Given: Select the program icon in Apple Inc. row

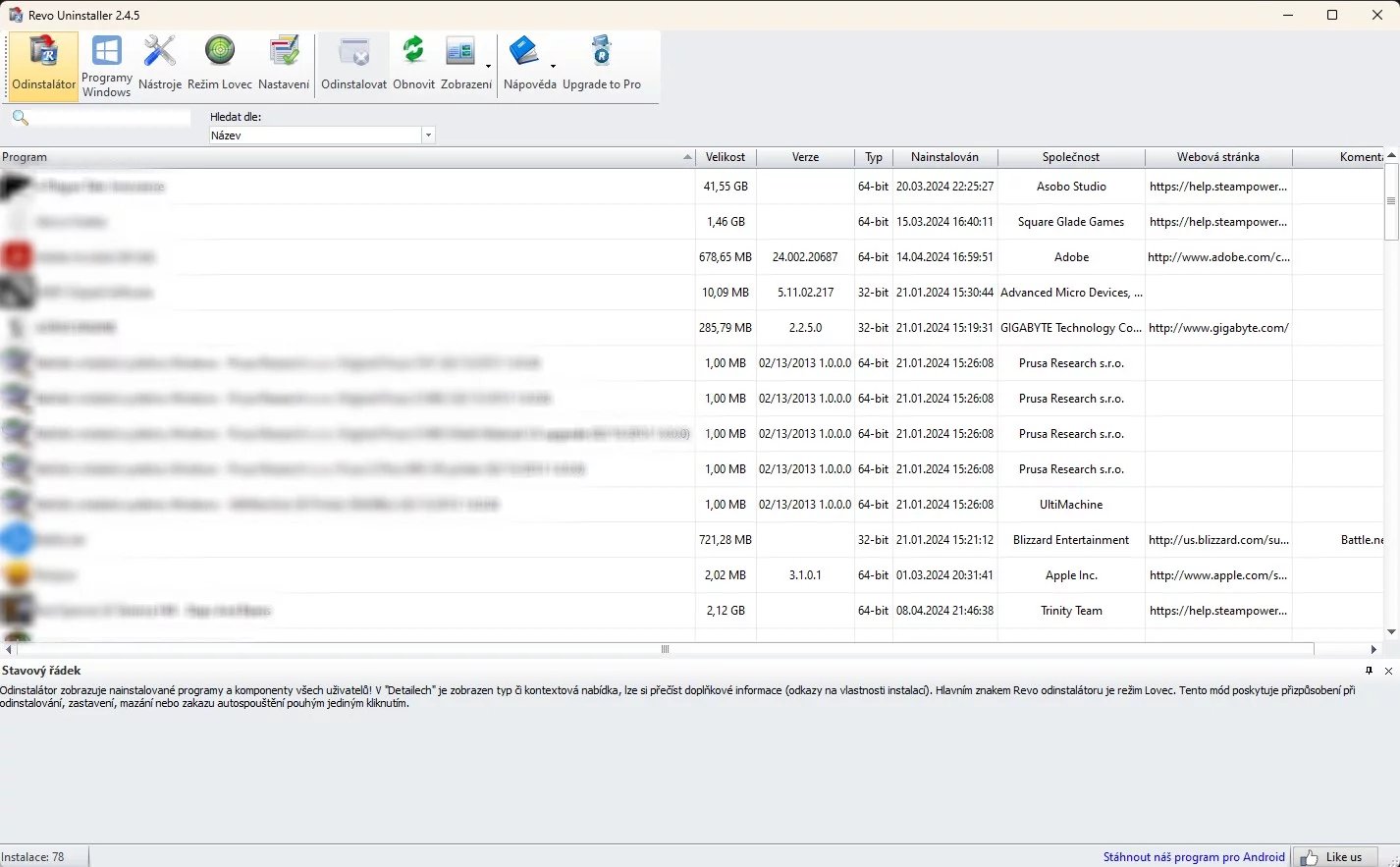Looking at the screenshot, I should coord(17,575).
